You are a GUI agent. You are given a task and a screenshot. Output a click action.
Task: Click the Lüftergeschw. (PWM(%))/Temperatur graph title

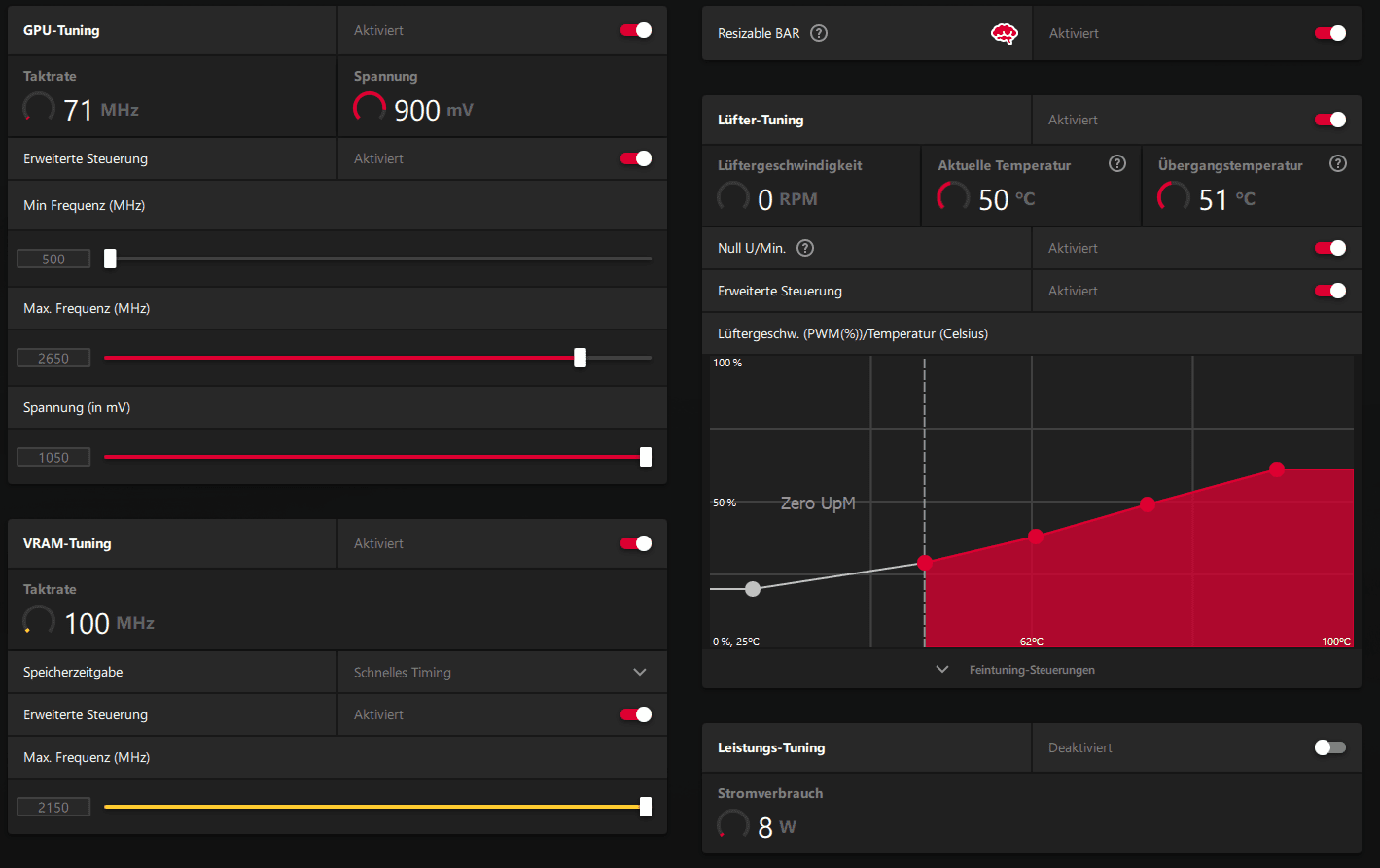coord(853,333)
